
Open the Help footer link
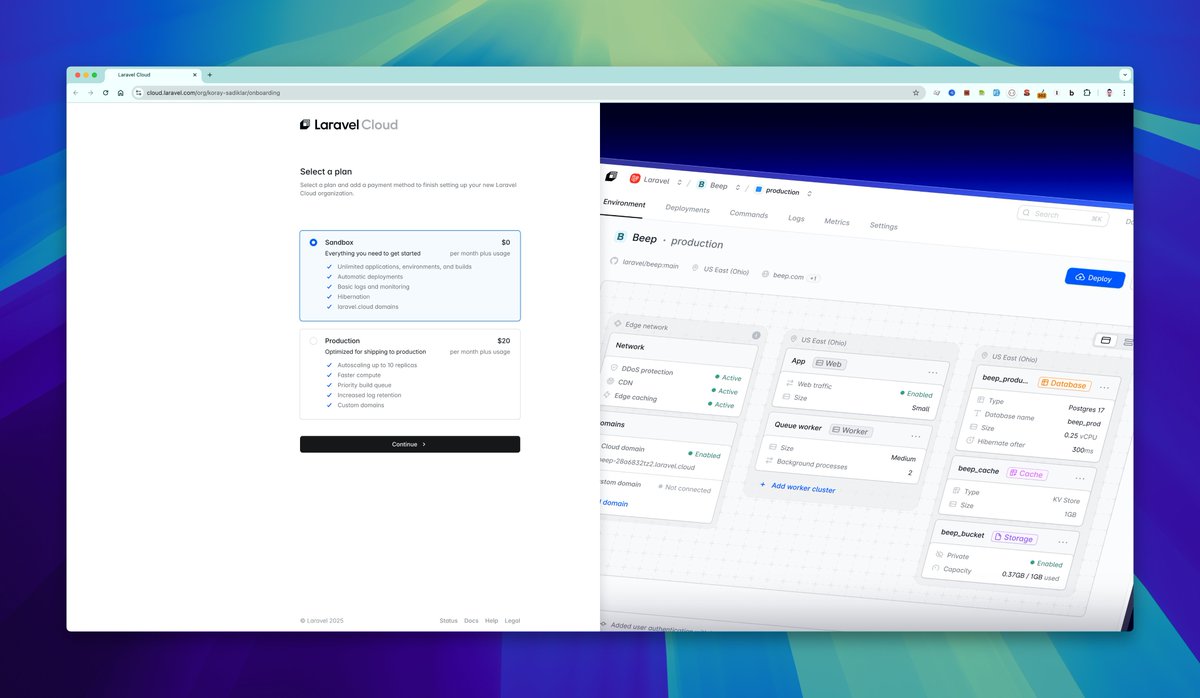[x=492, y=621]
